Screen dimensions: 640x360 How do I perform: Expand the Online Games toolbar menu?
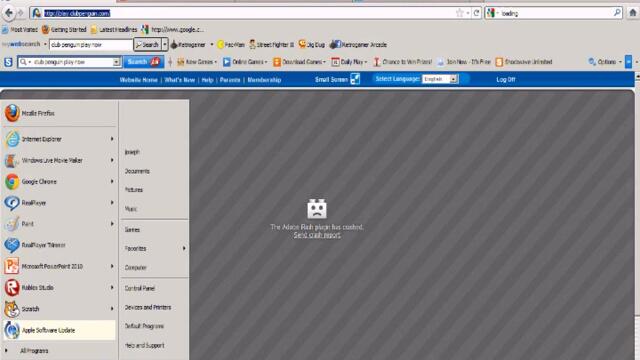coord(245,62)
